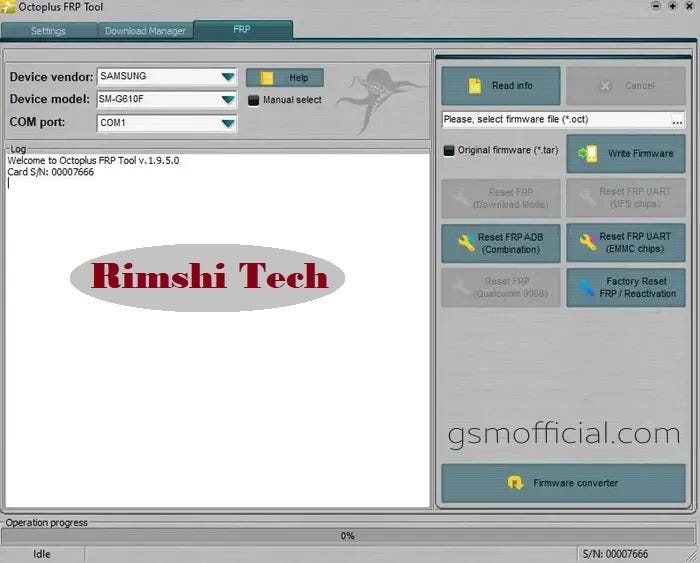Expand the COM port dropdown arrow
This screenshot has height=563, width=700.
point(228,123)
